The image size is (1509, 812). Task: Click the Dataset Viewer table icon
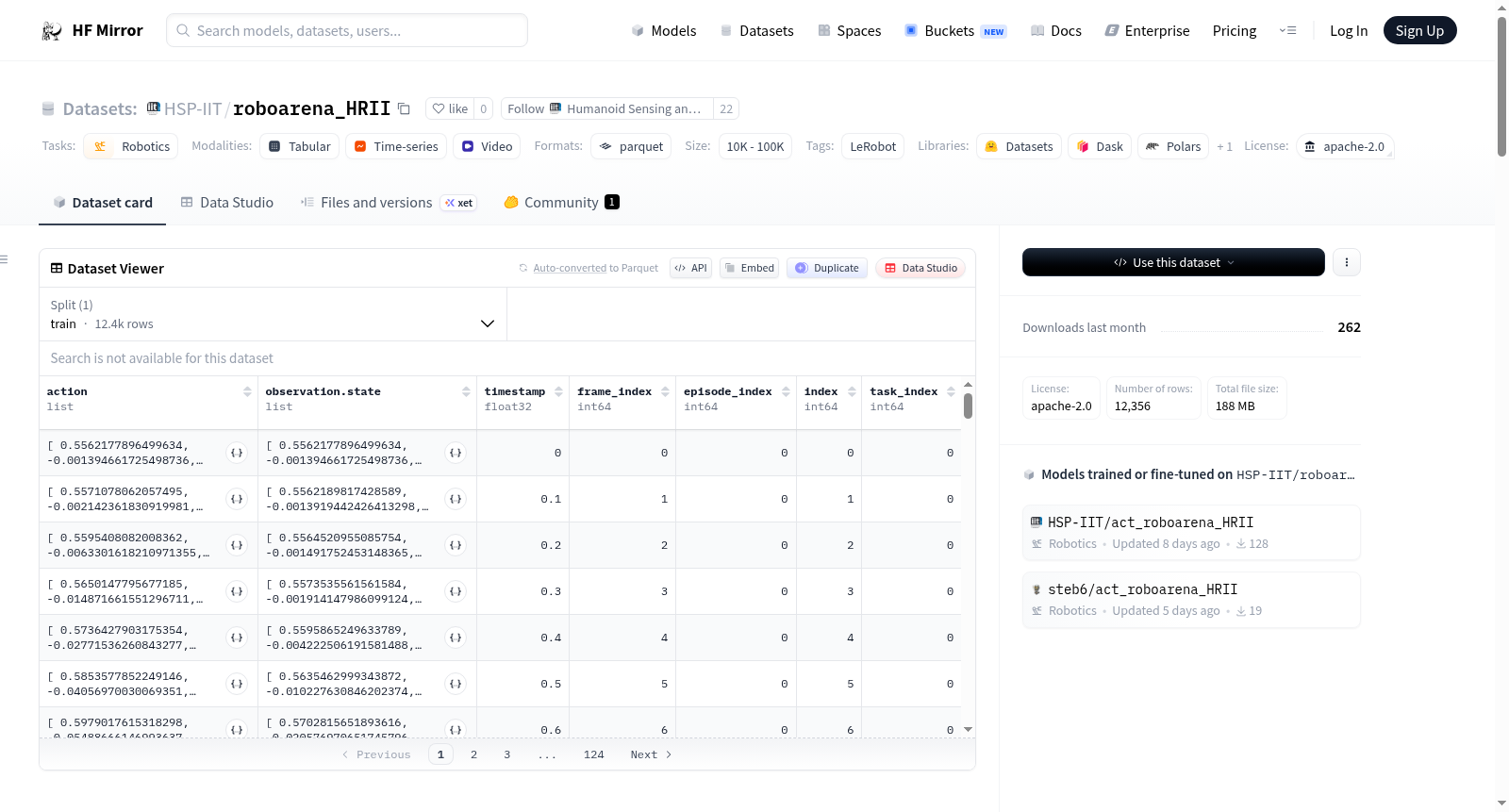[x=57, y=269]
